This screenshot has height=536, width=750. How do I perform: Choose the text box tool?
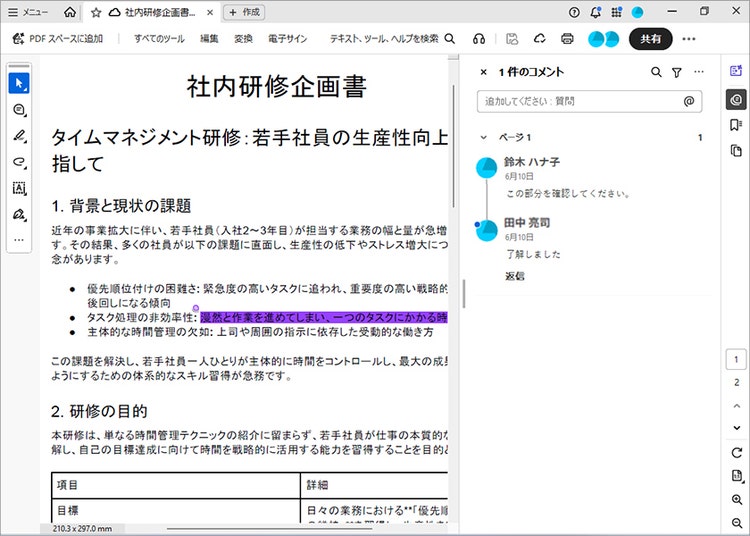point(19,188)
